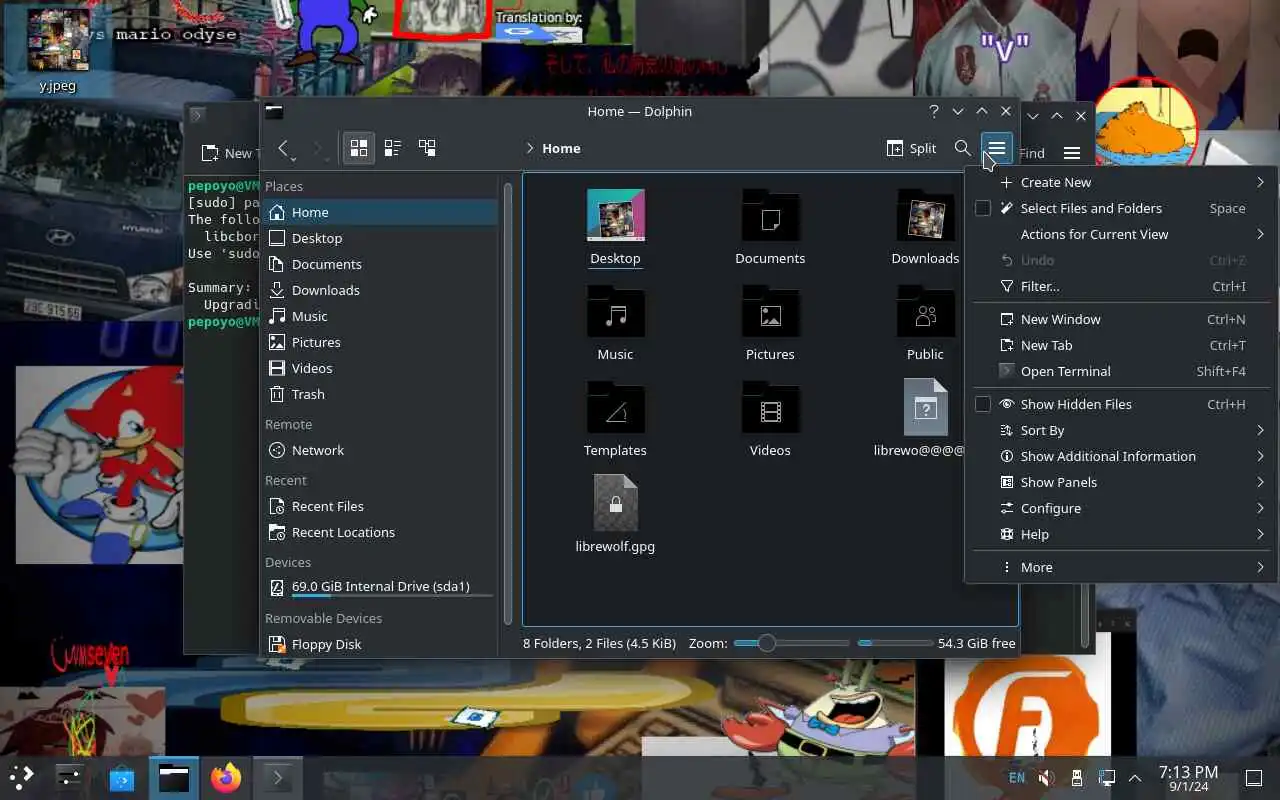
Task: Open Downloads in the Places panel
Action: 380,290
